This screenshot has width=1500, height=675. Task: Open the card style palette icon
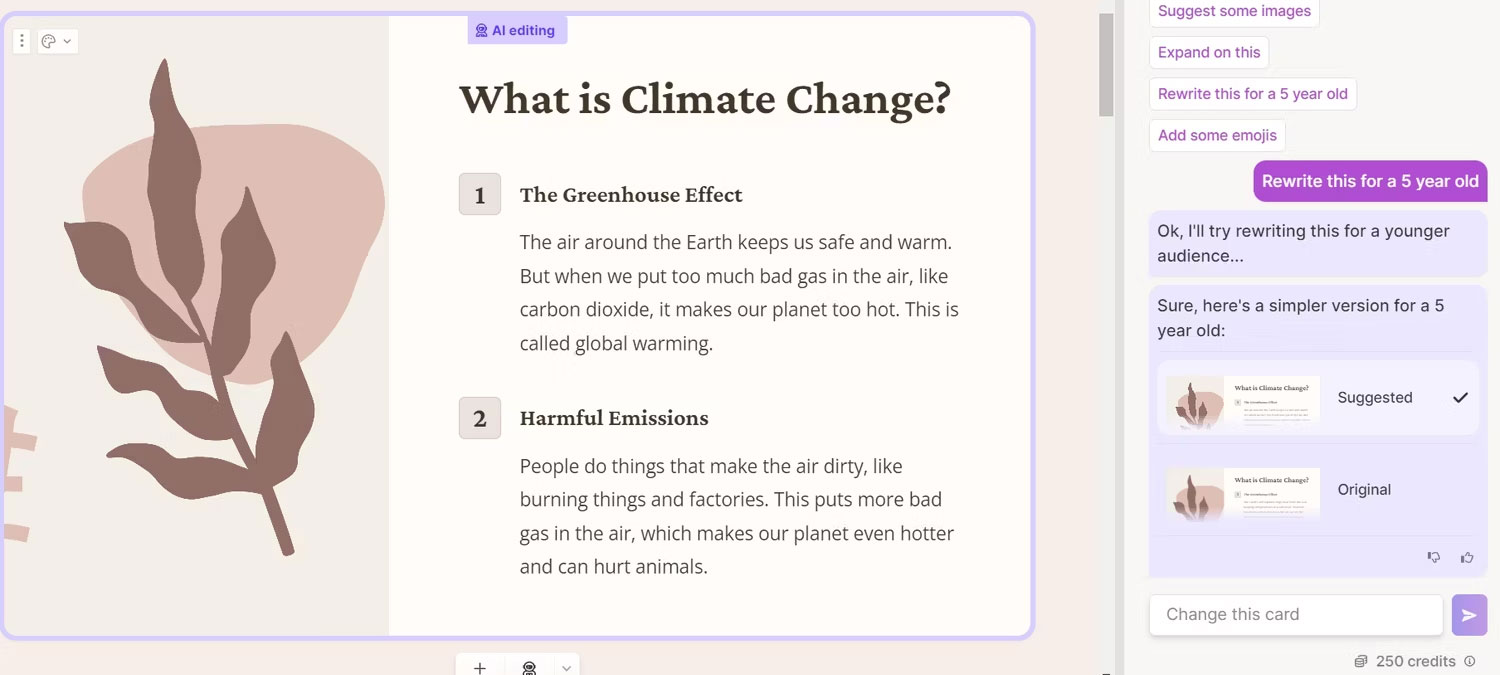click(x=49, y=41)
